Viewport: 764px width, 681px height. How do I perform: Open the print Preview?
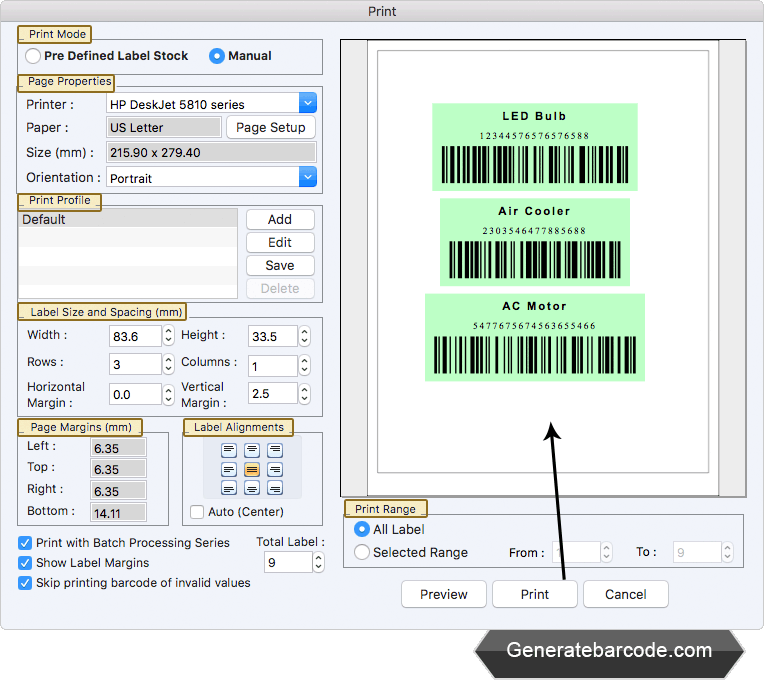443,594
